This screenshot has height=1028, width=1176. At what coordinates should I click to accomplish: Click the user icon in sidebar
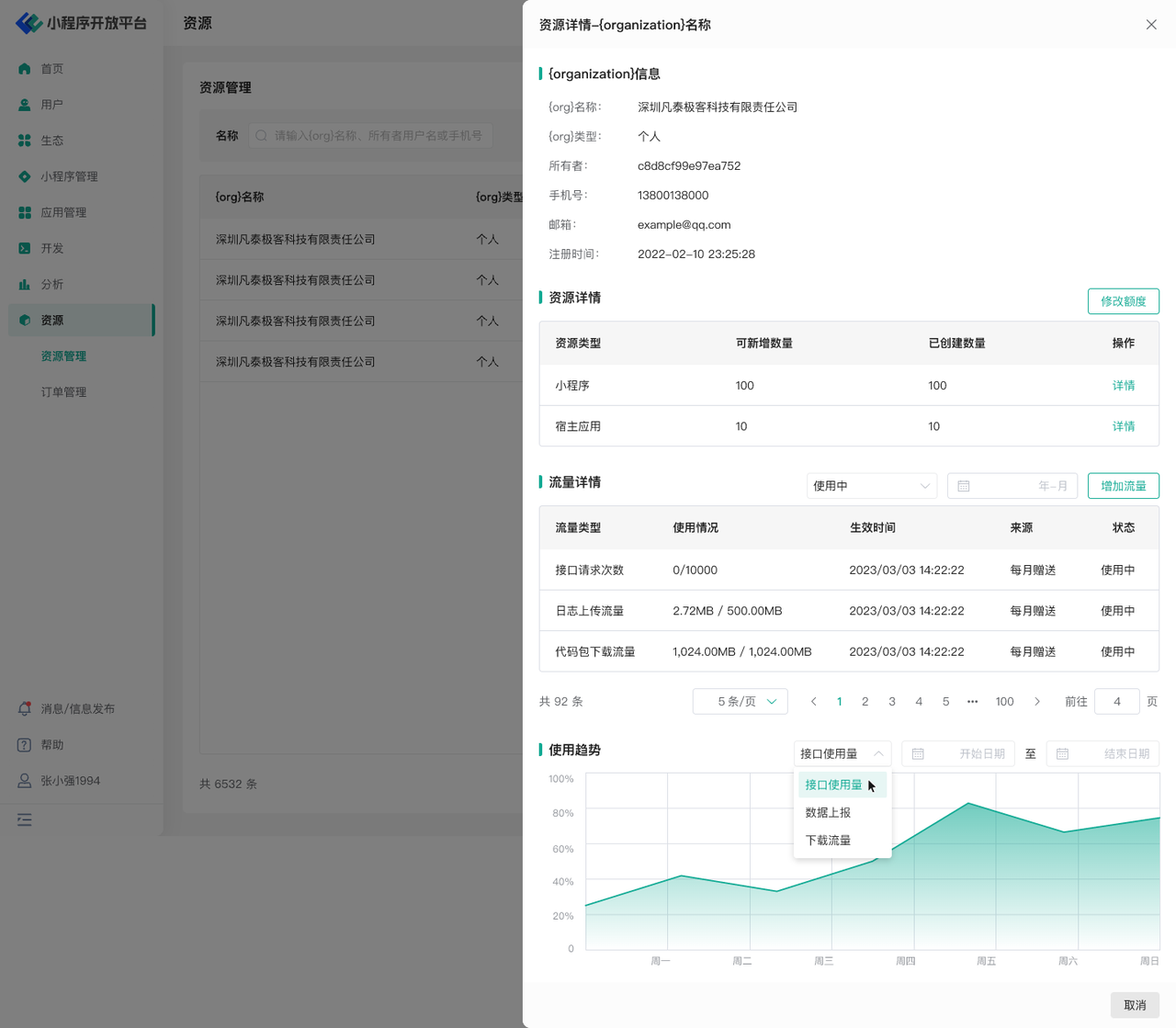tap(25, 105)
